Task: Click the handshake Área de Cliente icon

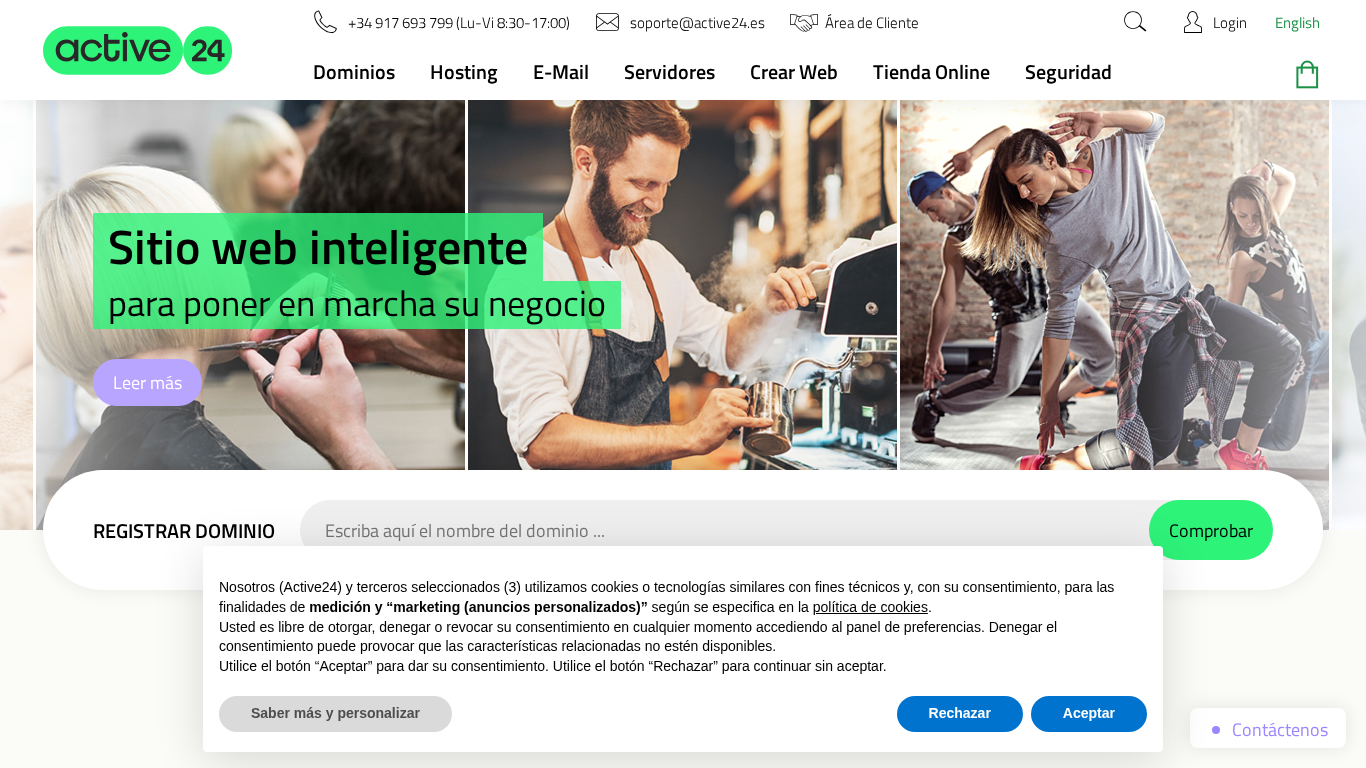Action: click(804, 22)
